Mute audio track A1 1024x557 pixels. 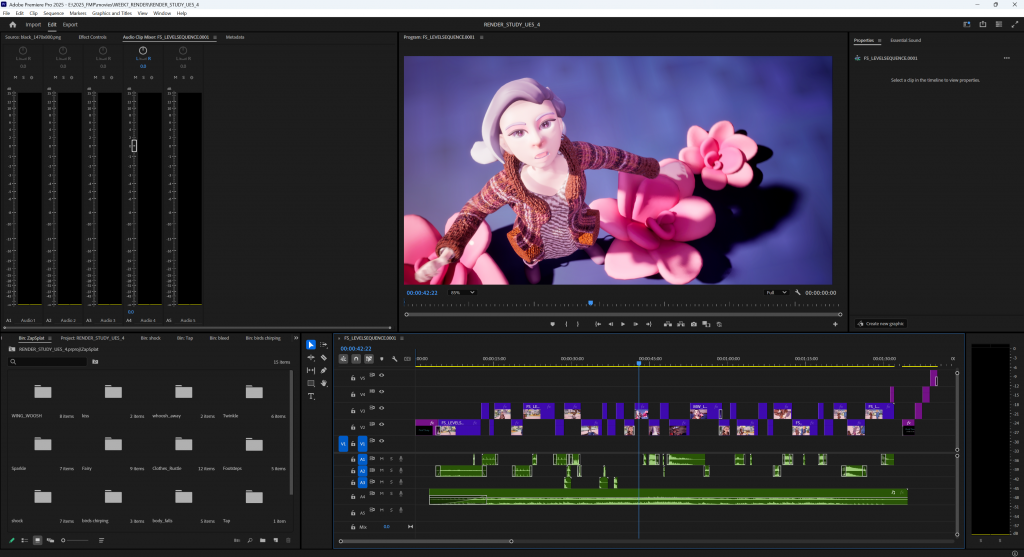(x=381, y=459)
